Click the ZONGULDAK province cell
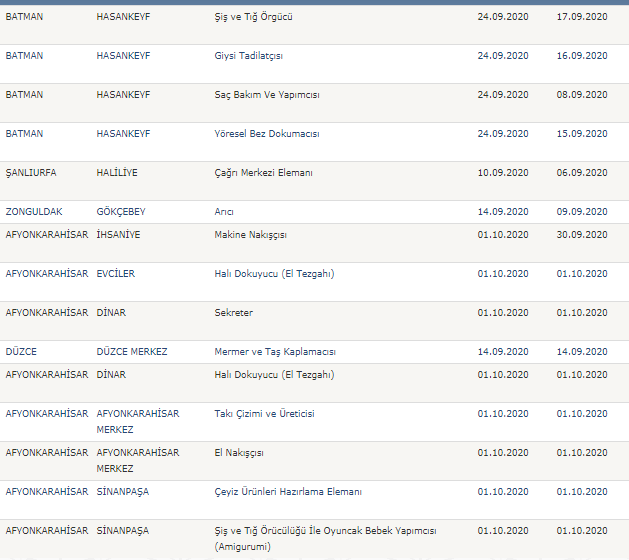629x560 pixels. pos(35,212)
